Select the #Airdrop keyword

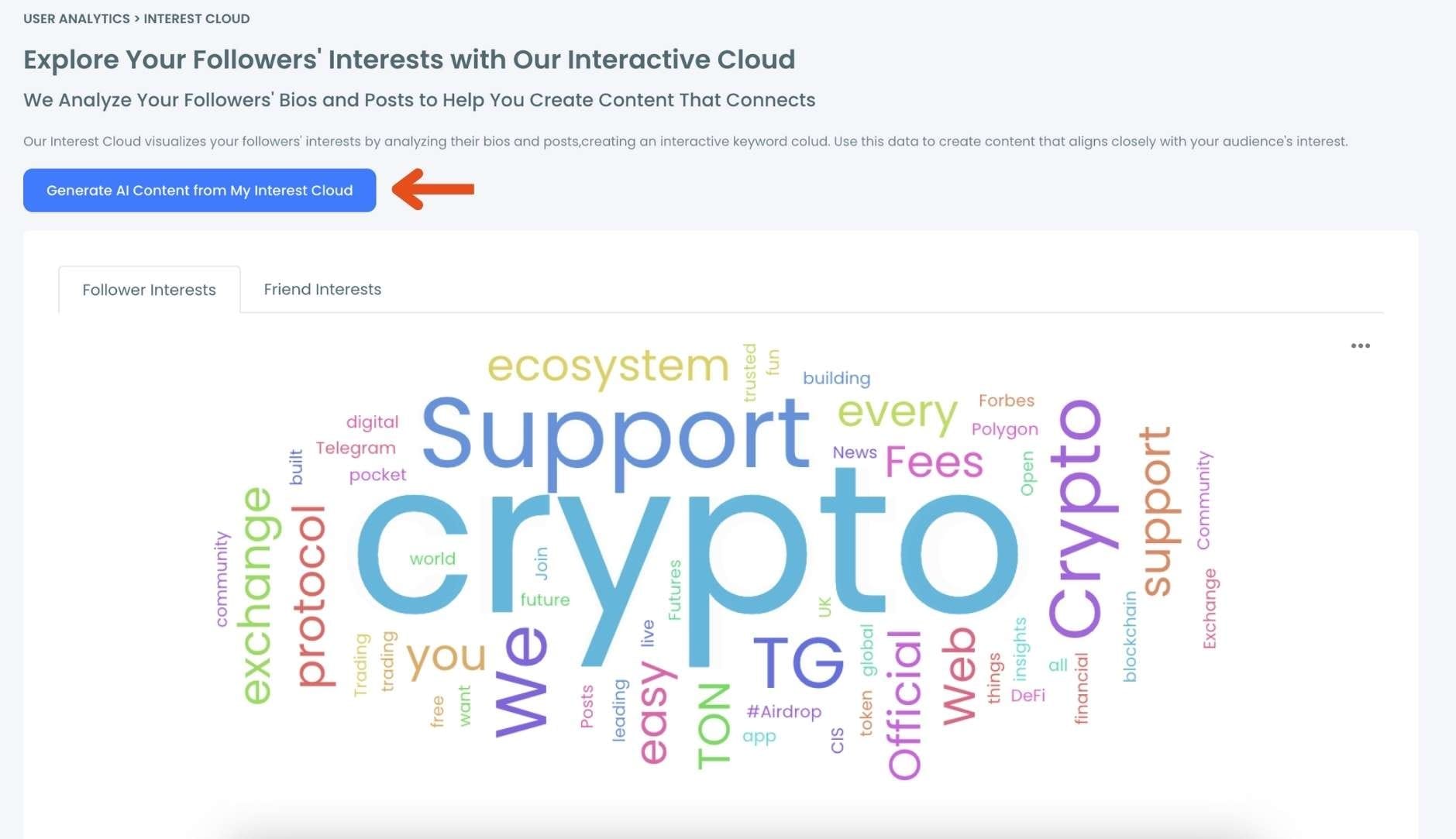[x=784, y=710]
